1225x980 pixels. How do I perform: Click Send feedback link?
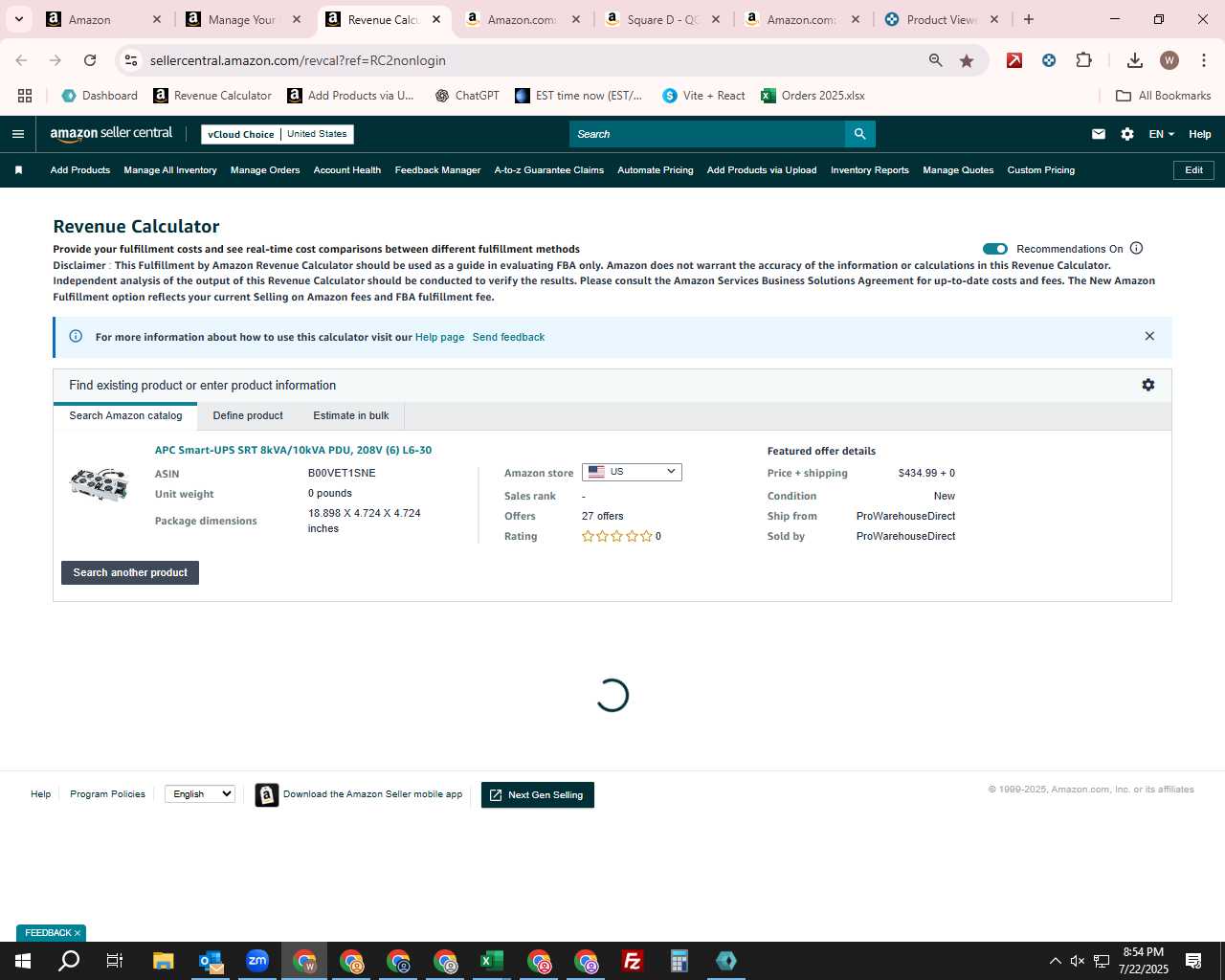click(x=508, y=337)
